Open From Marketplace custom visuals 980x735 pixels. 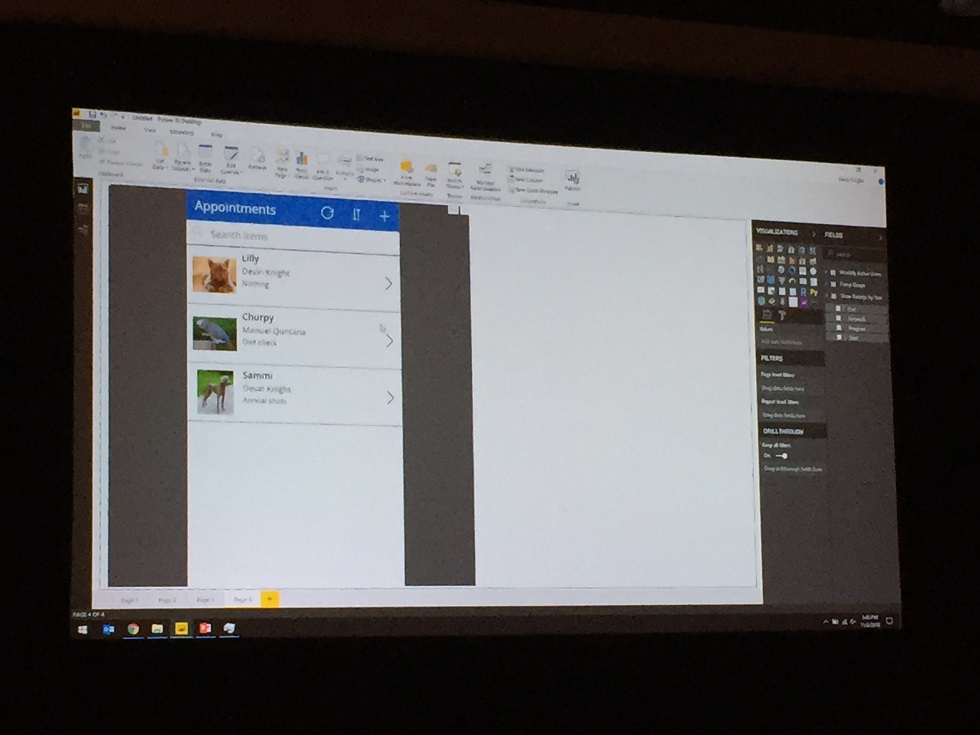pos(407,174)
